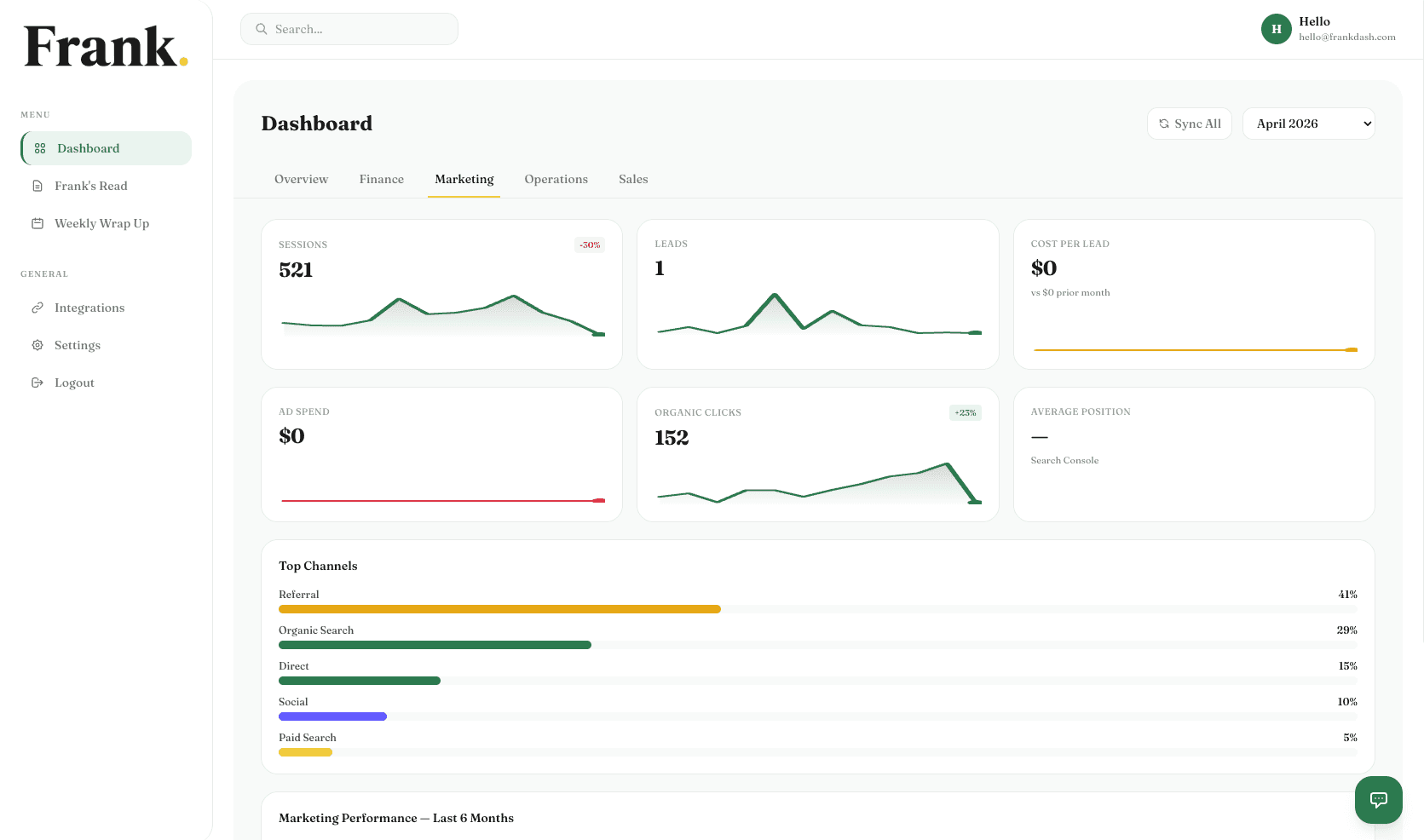Click the Organic Clicks value 152
1424x840 pixels.
[x=672, y=438]
